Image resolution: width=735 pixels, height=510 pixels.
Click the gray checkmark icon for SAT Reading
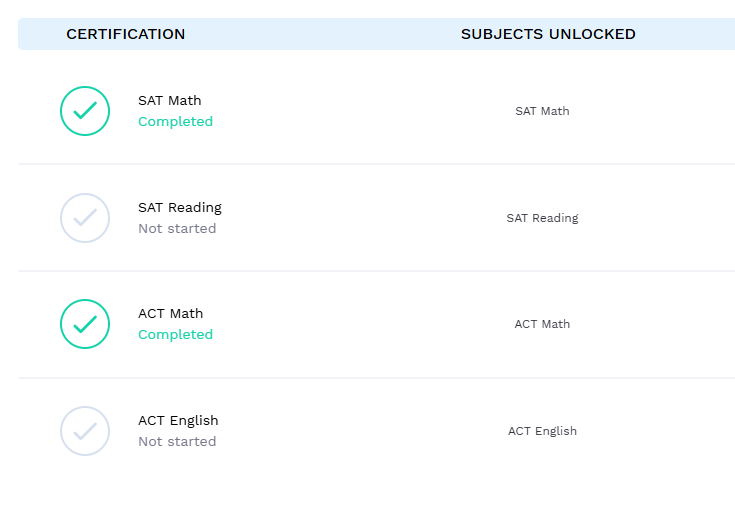[x=85, y=218]
